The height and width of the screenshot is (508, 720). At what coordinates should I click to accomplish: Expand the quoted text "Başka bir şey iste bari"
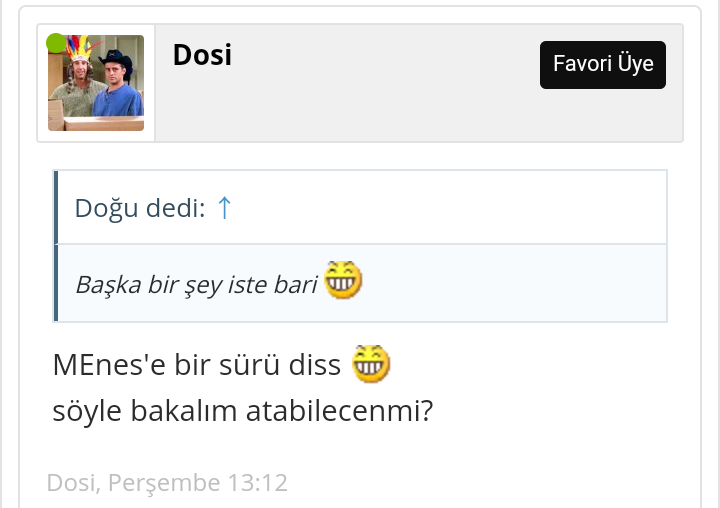point(196,285)
